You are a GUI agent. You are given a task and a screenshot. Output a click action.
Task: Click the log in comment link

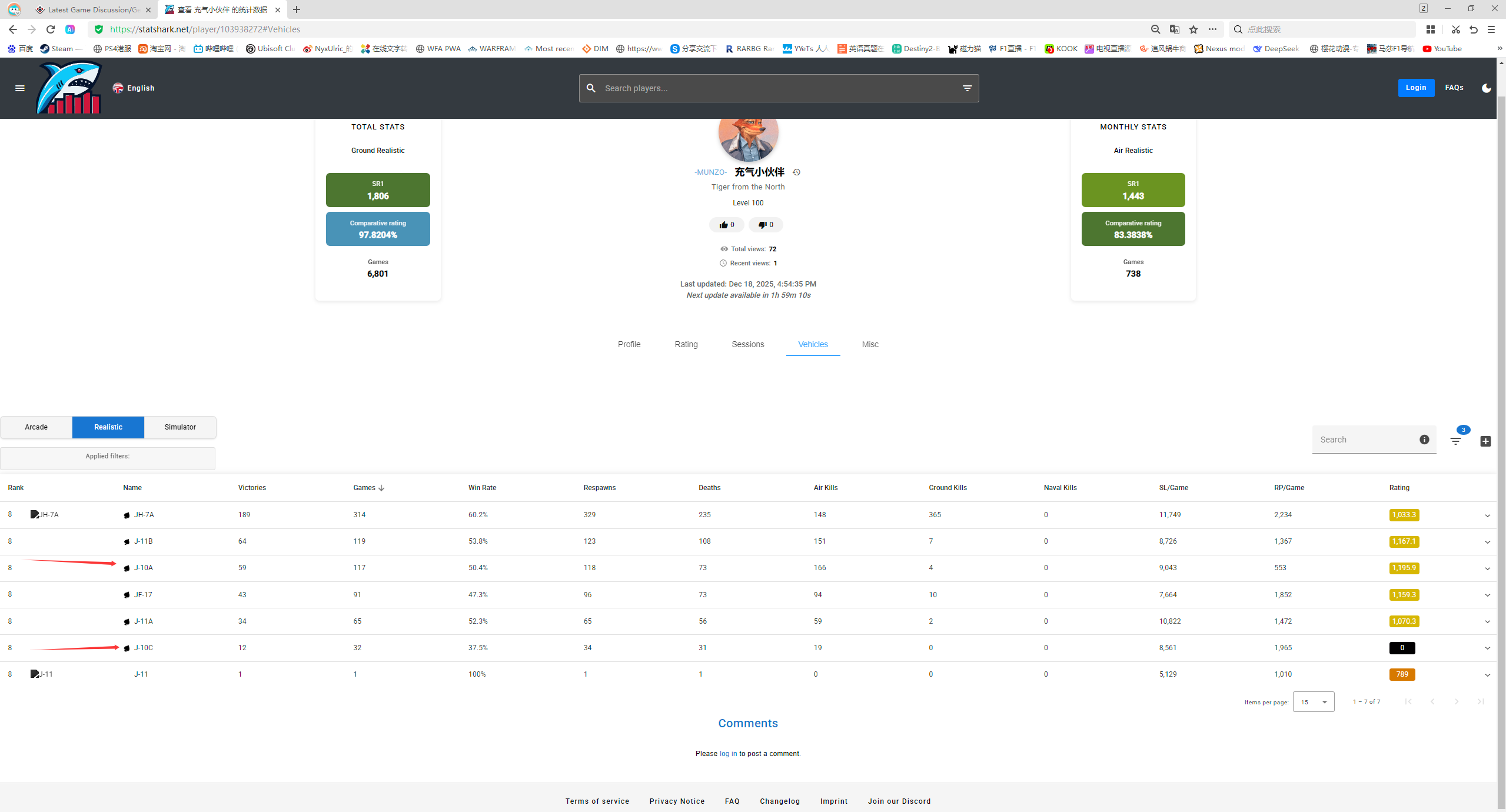(727, 754)
